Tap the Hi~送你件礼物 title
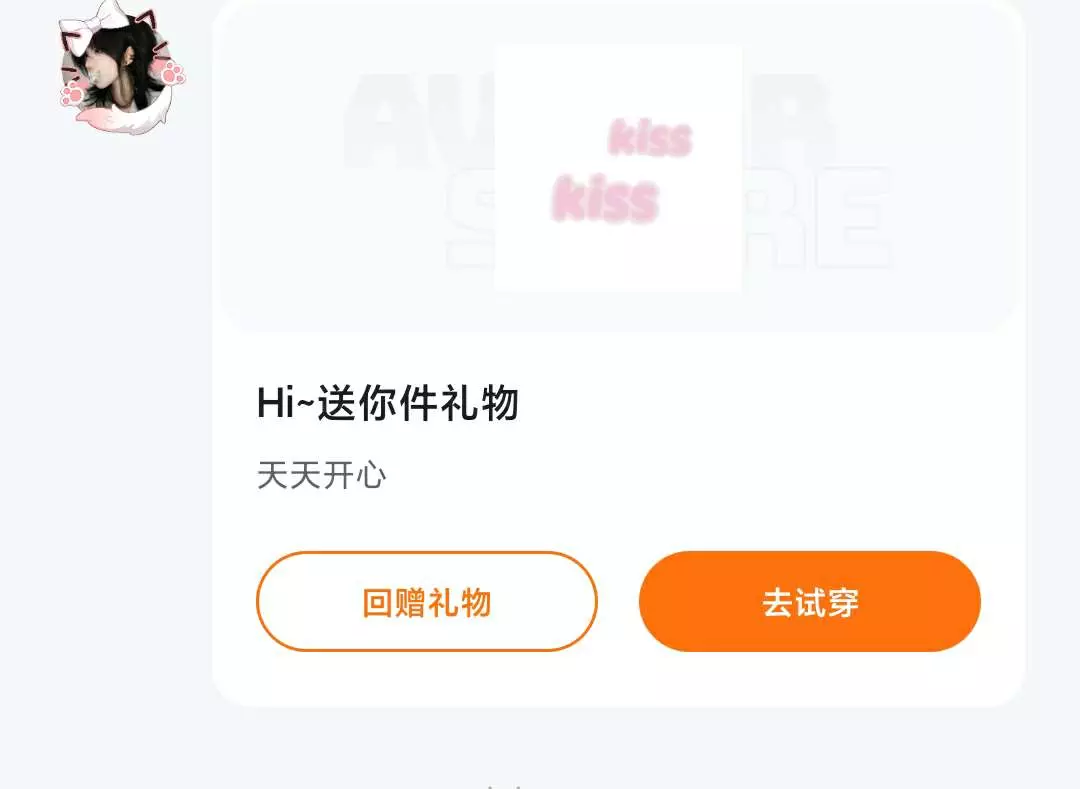The width and height of the screenshot is (1080, 789). tap(387, 403)
